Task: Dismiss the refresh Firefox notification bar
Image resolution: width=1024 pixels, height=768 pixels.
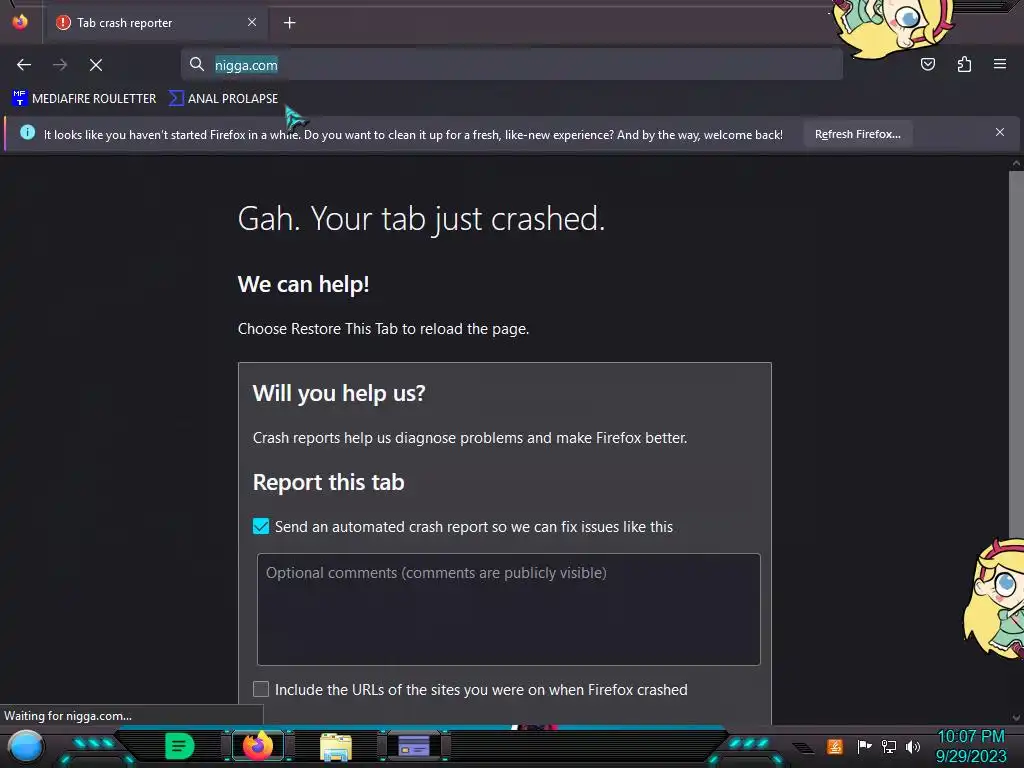Action: click(1000, 133)
